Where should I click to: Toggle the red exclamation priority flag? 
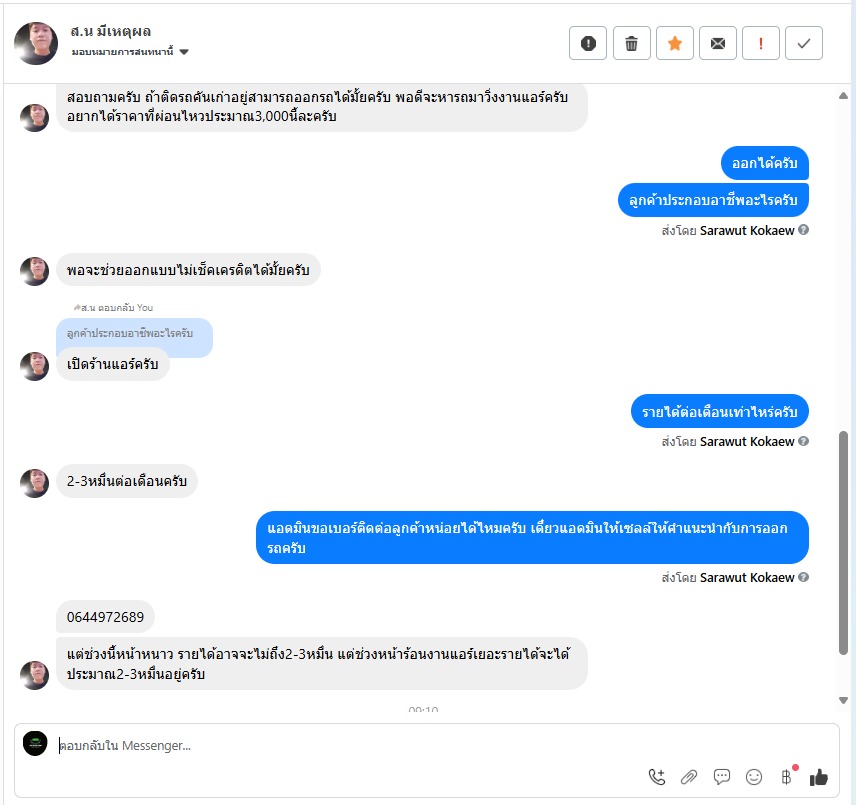click(x=761, y=43)
